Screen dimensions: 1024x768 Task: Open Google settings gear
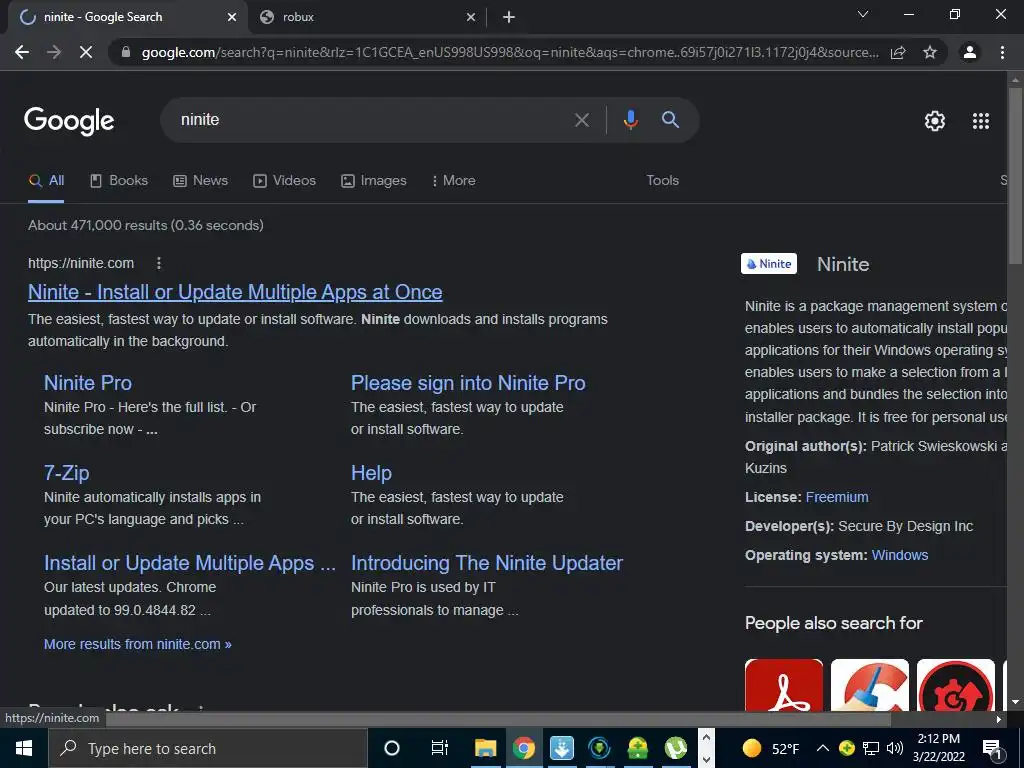pos(935,121)
